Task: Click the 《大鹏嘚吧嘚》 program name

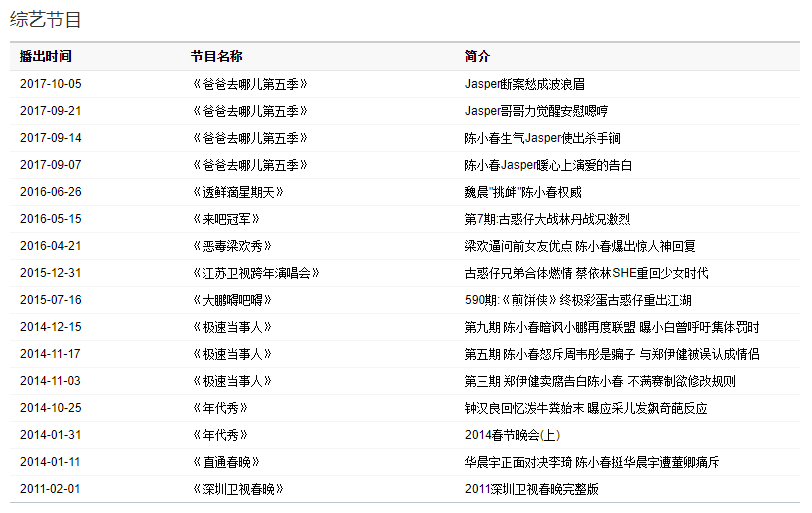Action: [x=232, y=300]
